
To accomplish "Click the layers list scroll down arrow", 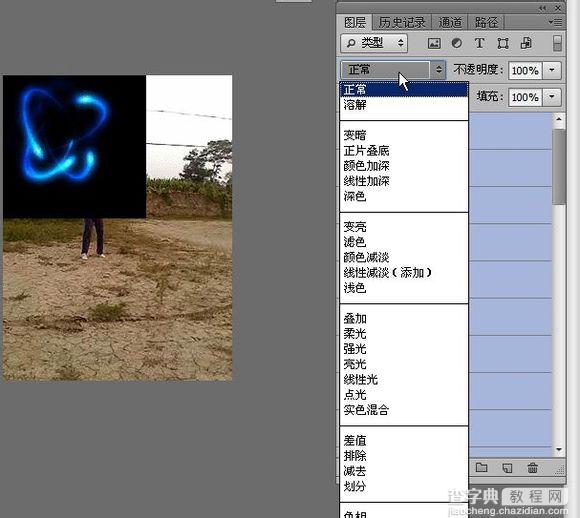I will 559,450.
